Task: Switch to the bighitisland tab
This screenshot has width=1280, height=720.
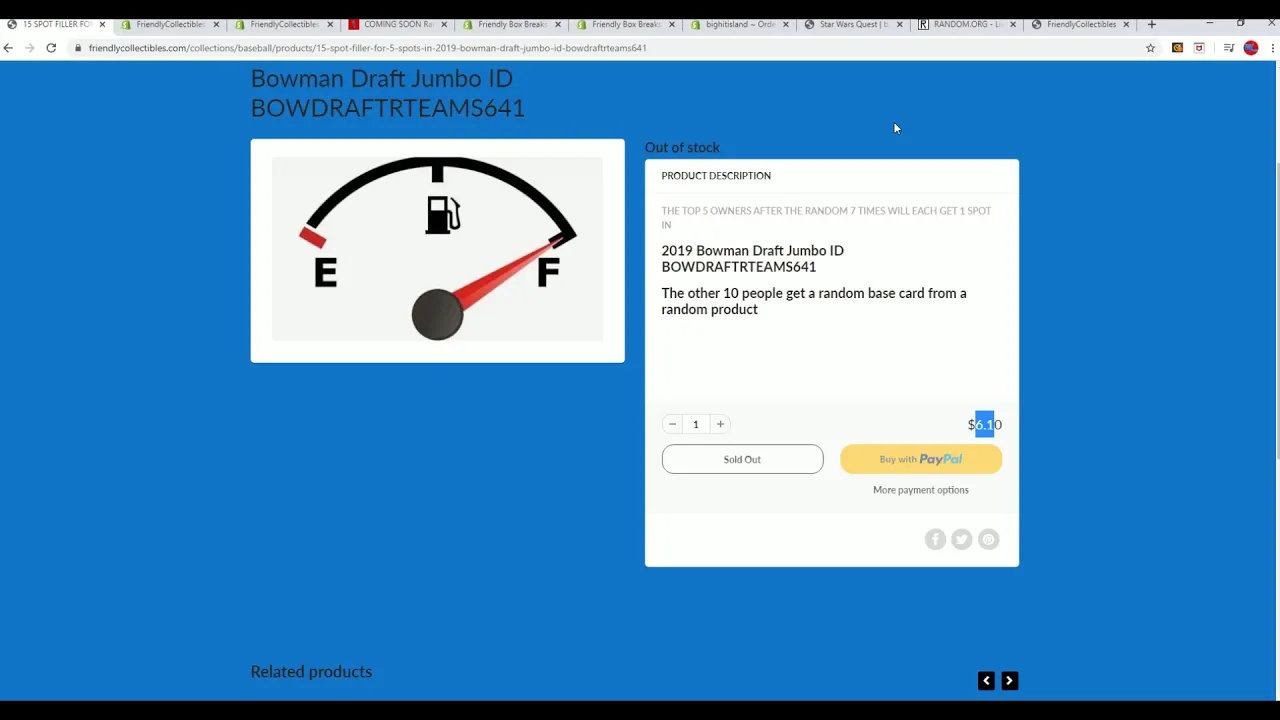Action: (x=740, y=24)
